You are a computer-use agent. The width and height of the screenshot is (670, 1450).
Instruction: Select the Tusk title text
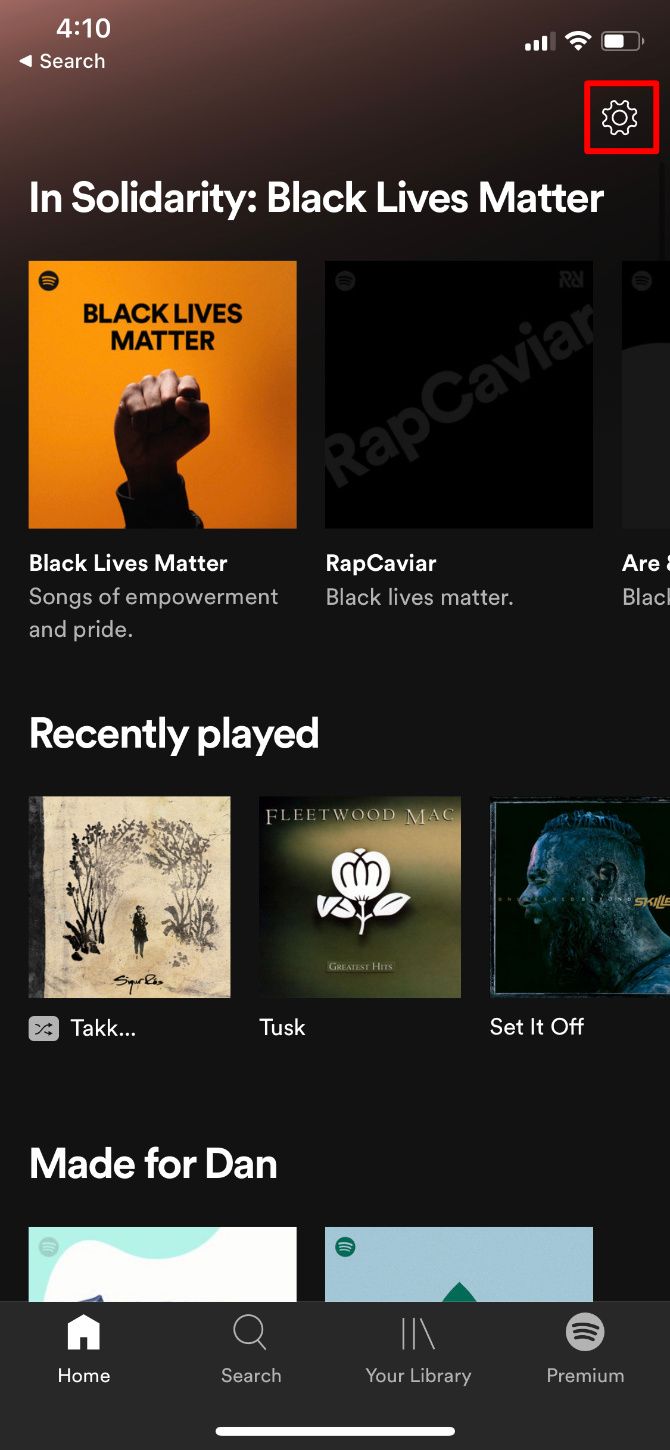point(282,1027)
